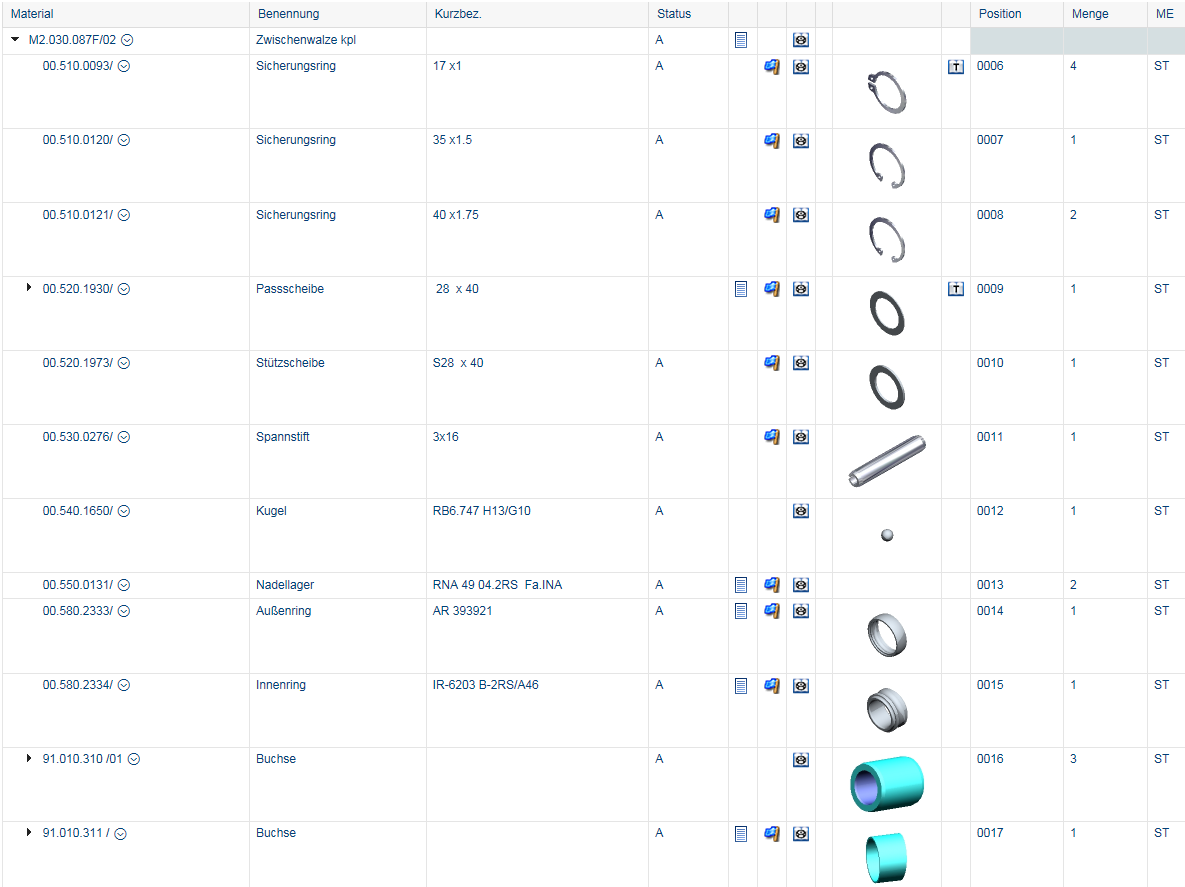
Task: Open document icon for Zwischenwalze kpl row
Action: (741, 40)
